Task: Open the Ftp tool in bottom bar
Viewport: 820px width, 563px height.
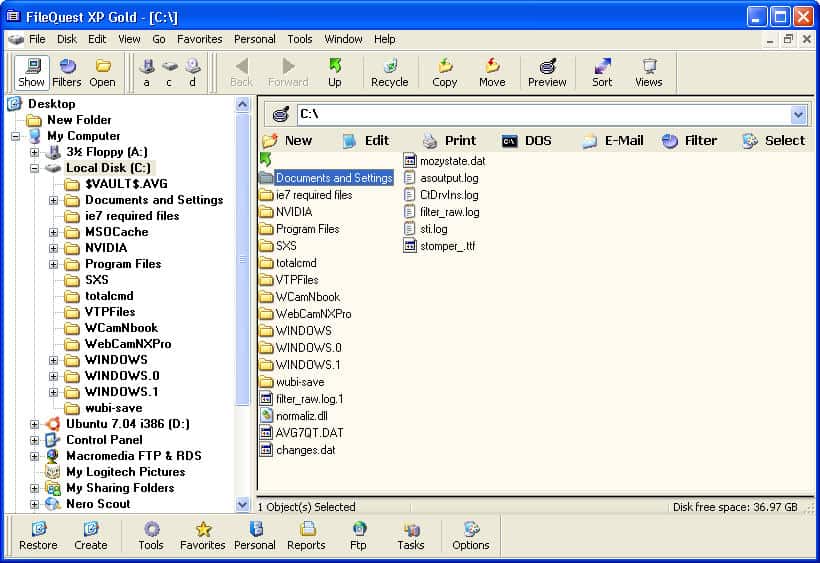Action: [358, 535]
